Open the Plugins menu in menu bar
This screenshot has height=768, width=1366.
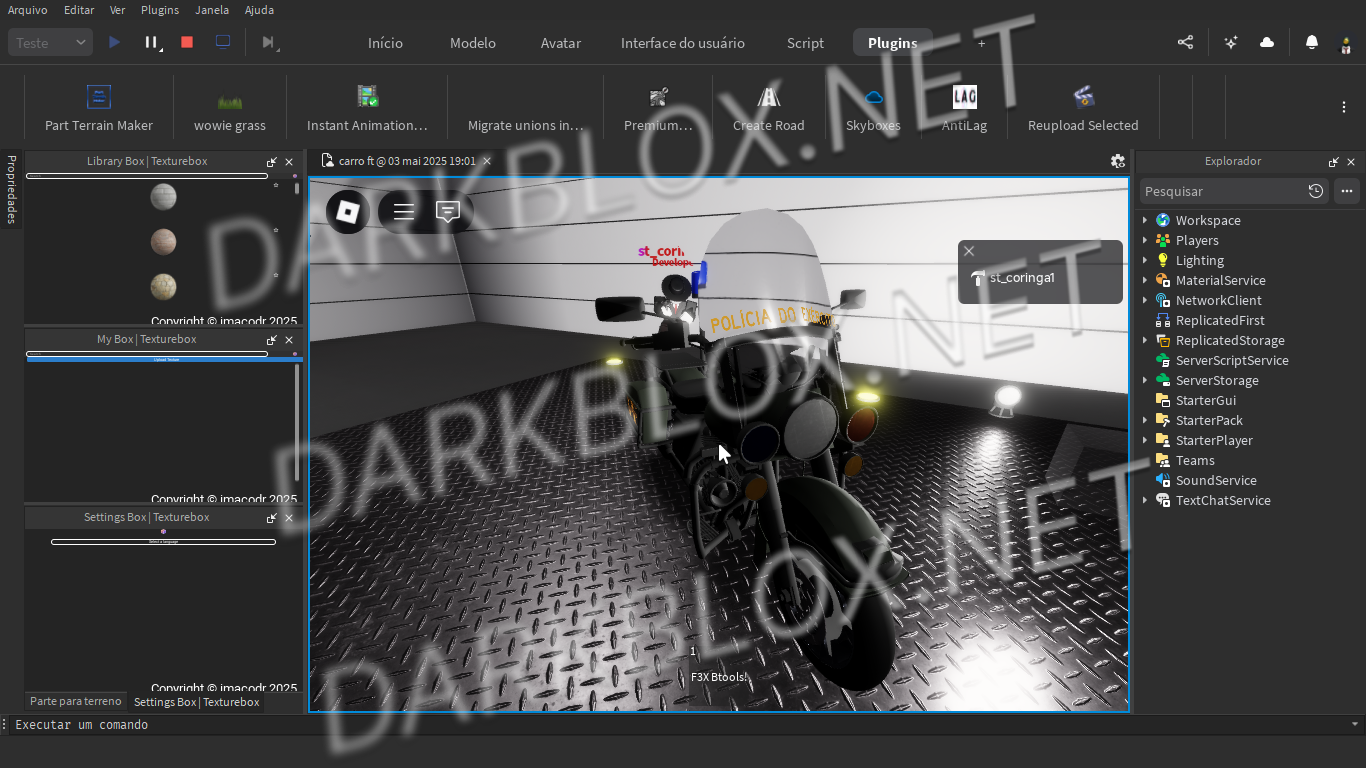(160, 10)
